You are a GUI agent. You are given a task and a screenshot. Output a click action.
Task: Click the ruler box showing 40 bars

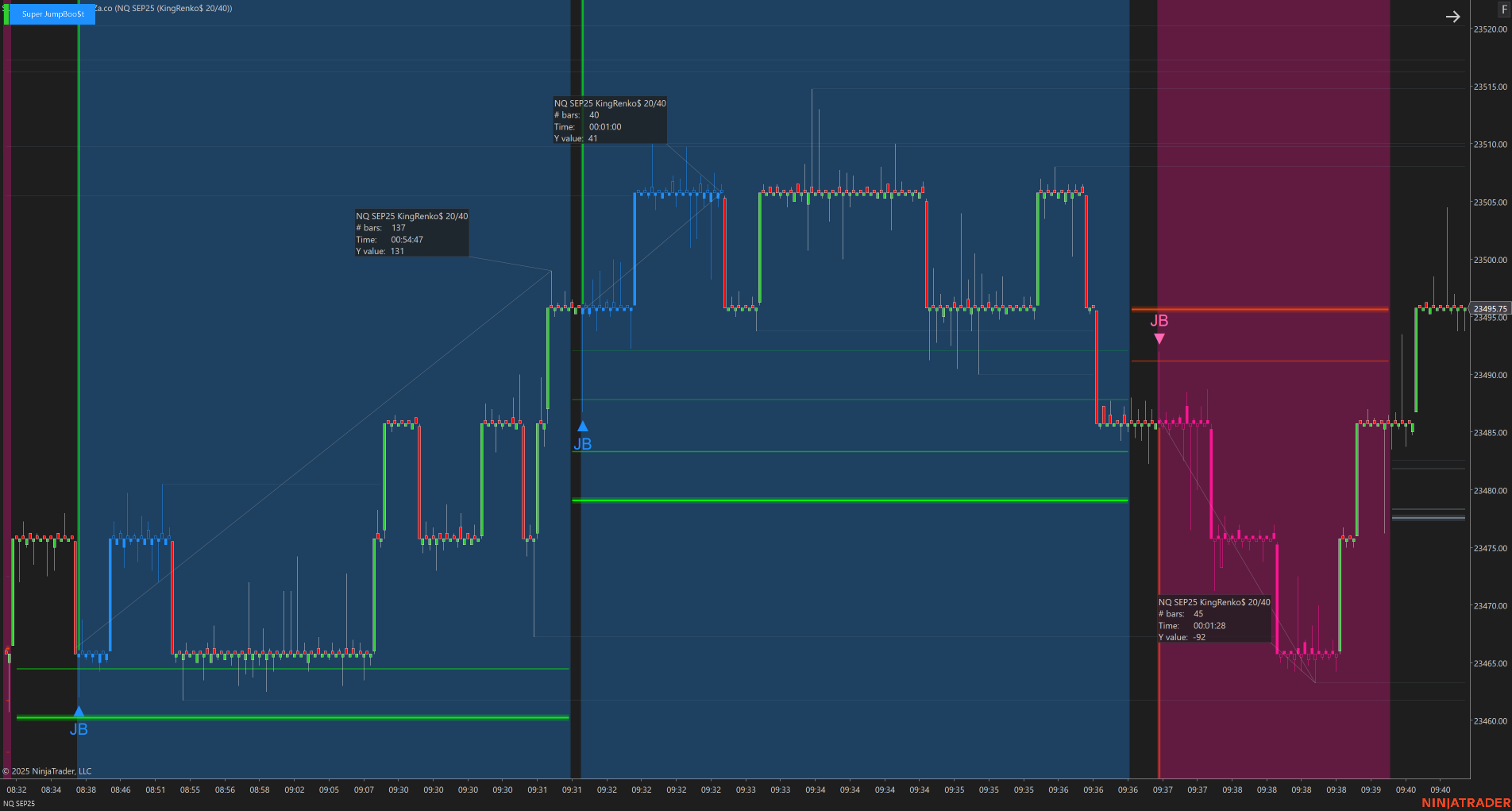[x=610, y=121]
